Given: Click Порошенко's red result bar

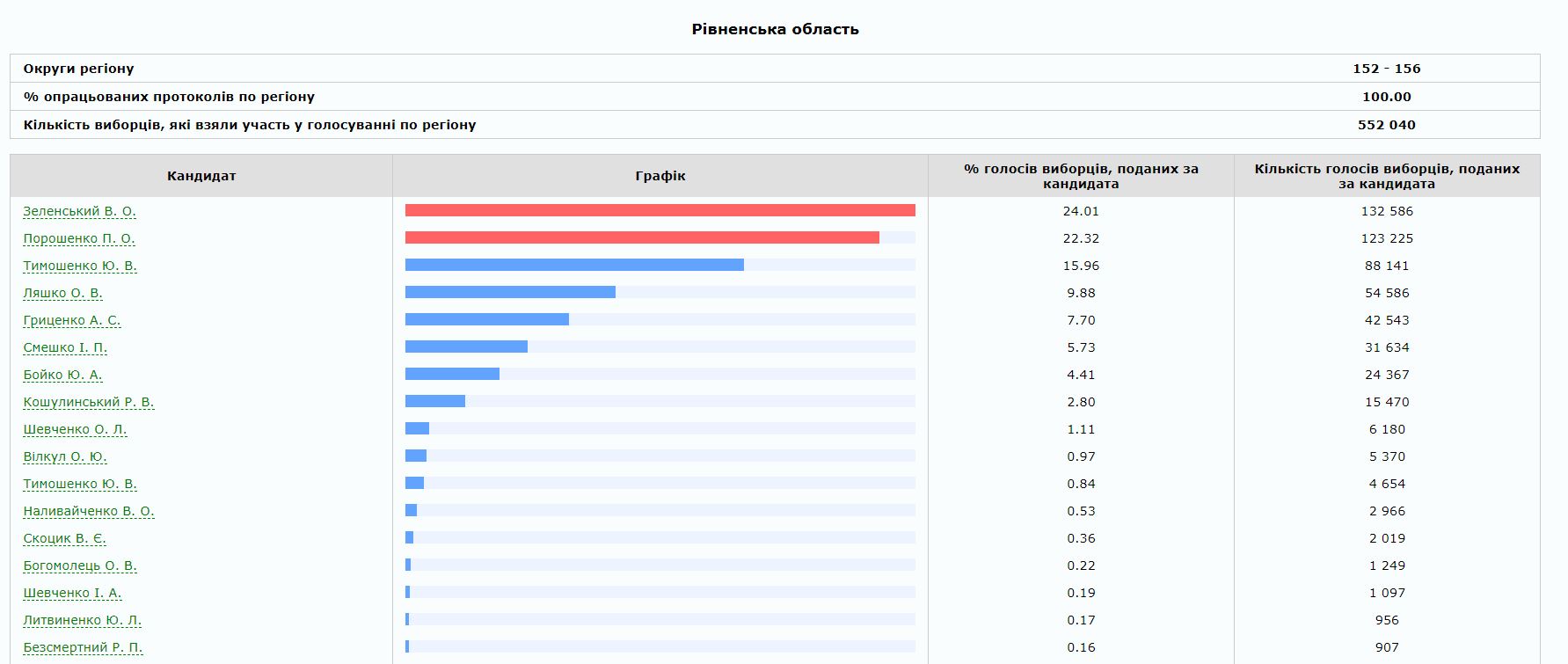Looking at the screenshot, I should [x=642, y=237].
